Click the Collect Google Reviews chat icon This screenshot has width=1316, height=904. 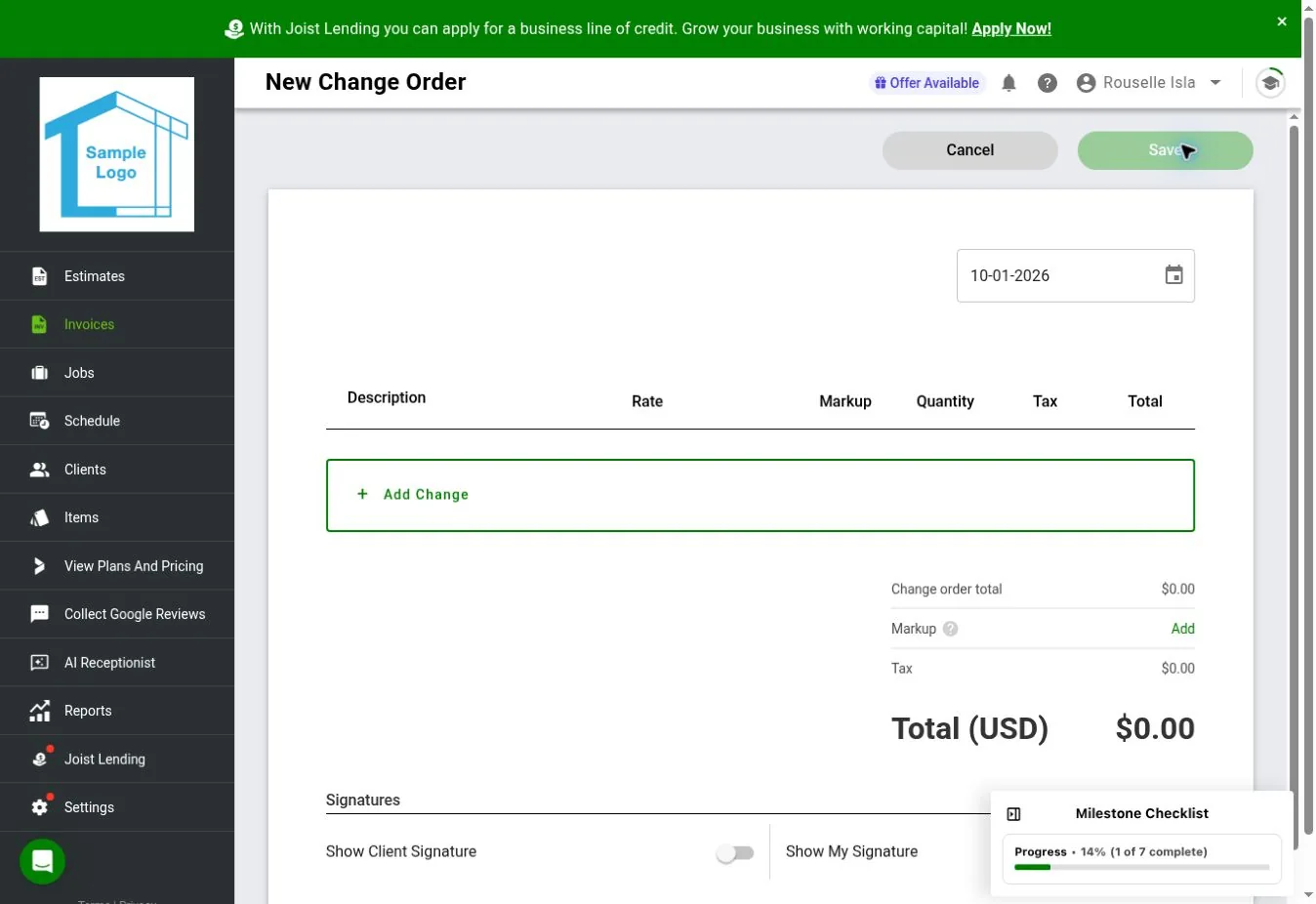click(x=39, y=614)
